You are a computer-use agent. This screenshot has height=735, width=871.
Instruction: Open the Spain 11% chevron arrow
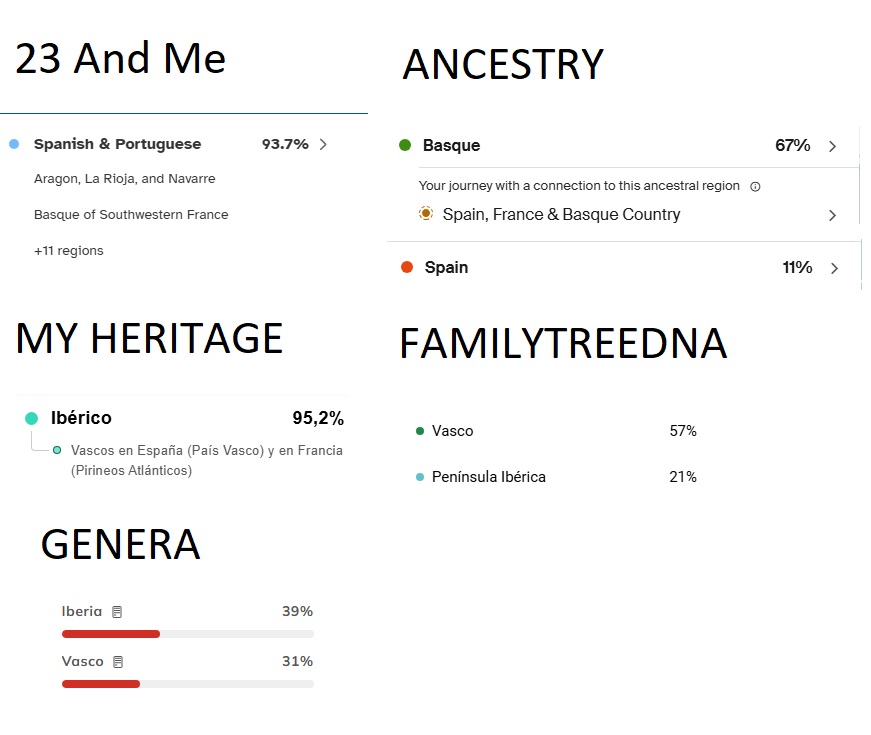pos(833,268)
